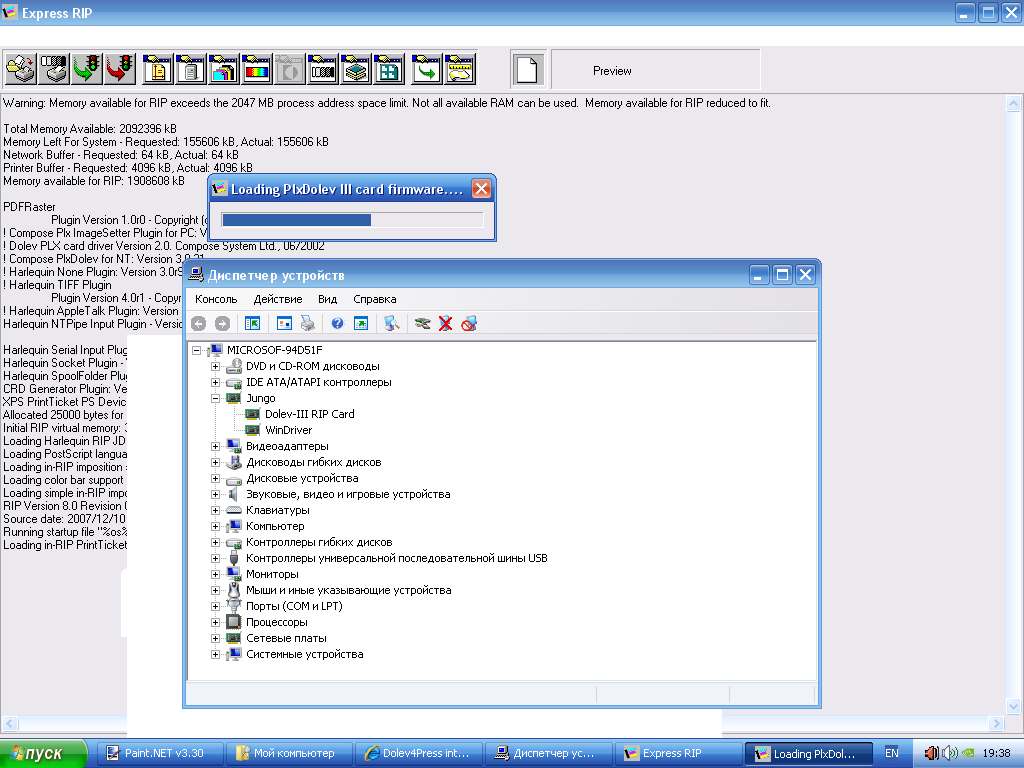Click the red arrow traffic light Stop Inputs icon

point(120,69)
